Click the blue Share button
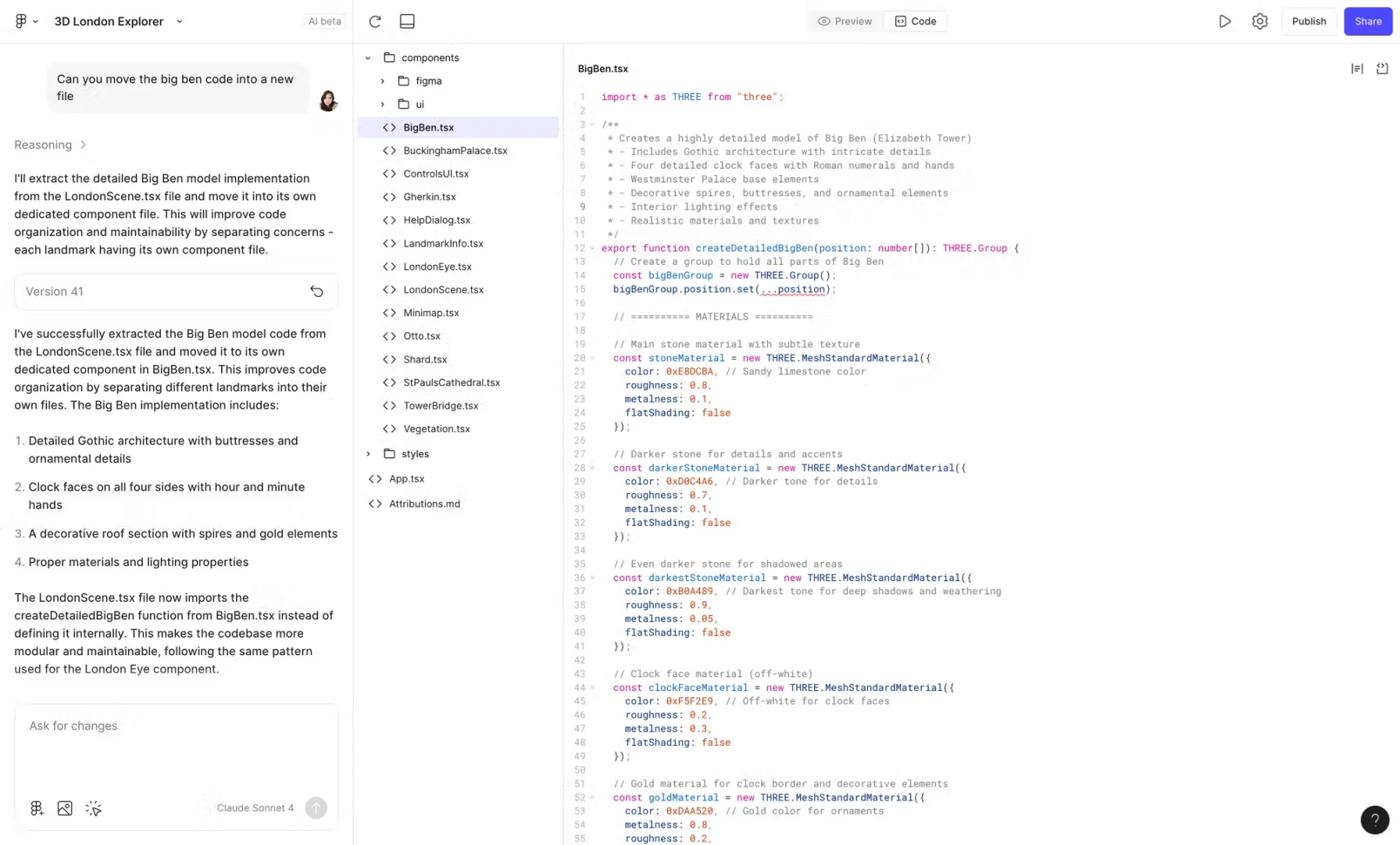The image size is (1400, 845). [1368, 21]
